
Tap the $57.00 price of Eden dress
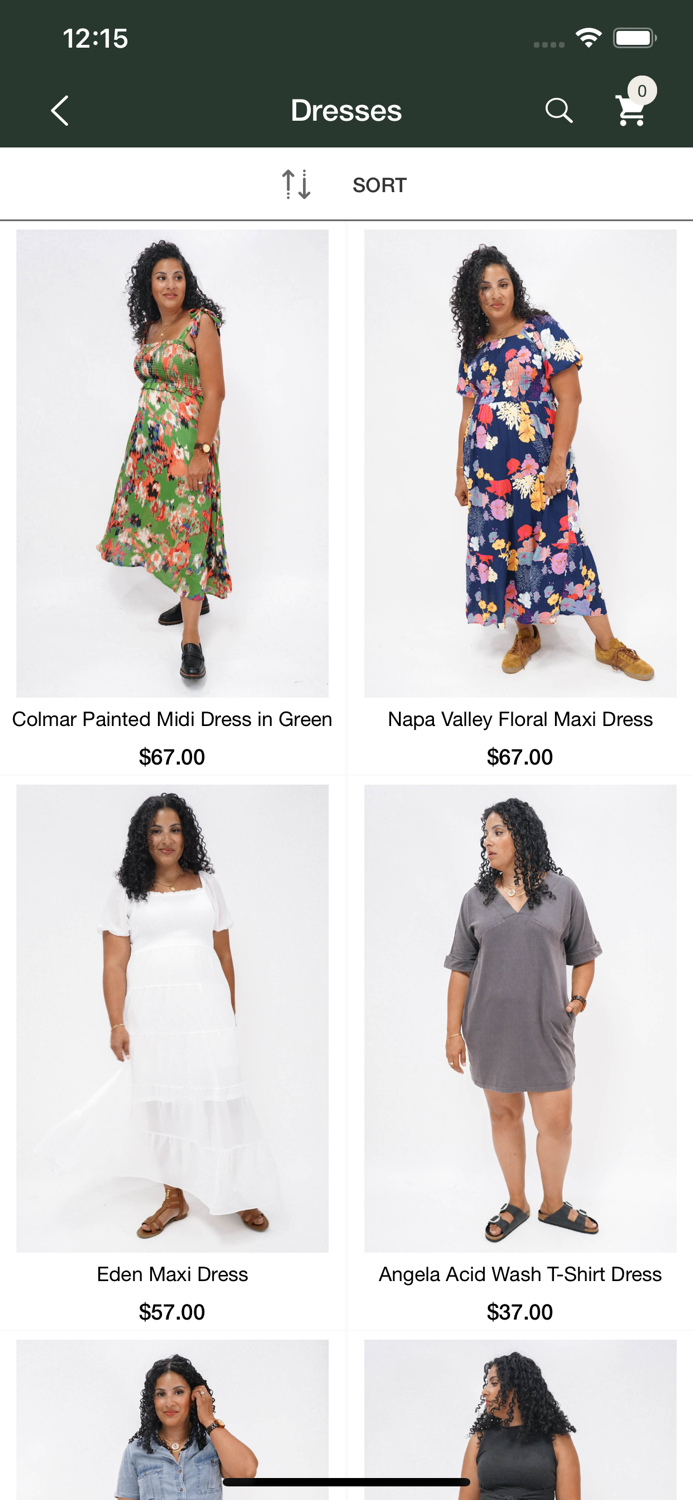click(x=172, y=1312)
